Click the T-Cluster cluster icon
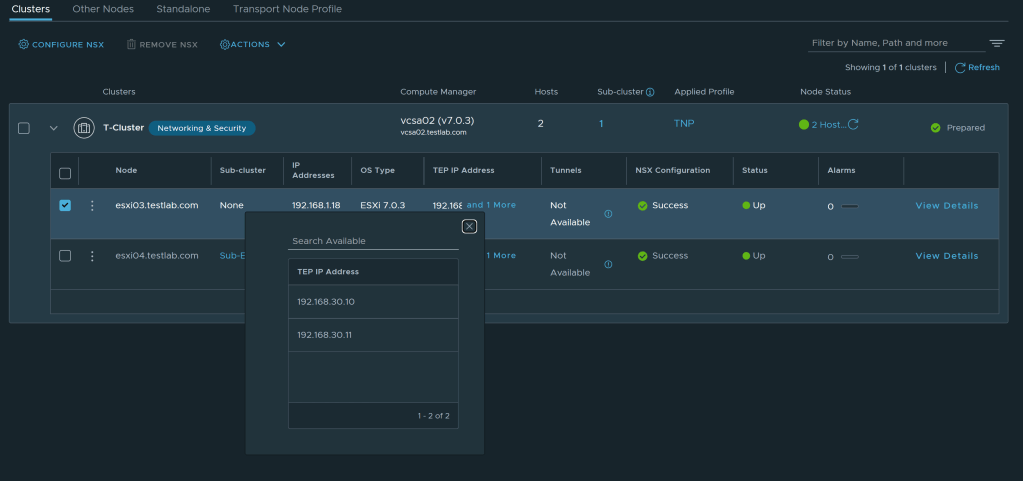 (84, 128)
